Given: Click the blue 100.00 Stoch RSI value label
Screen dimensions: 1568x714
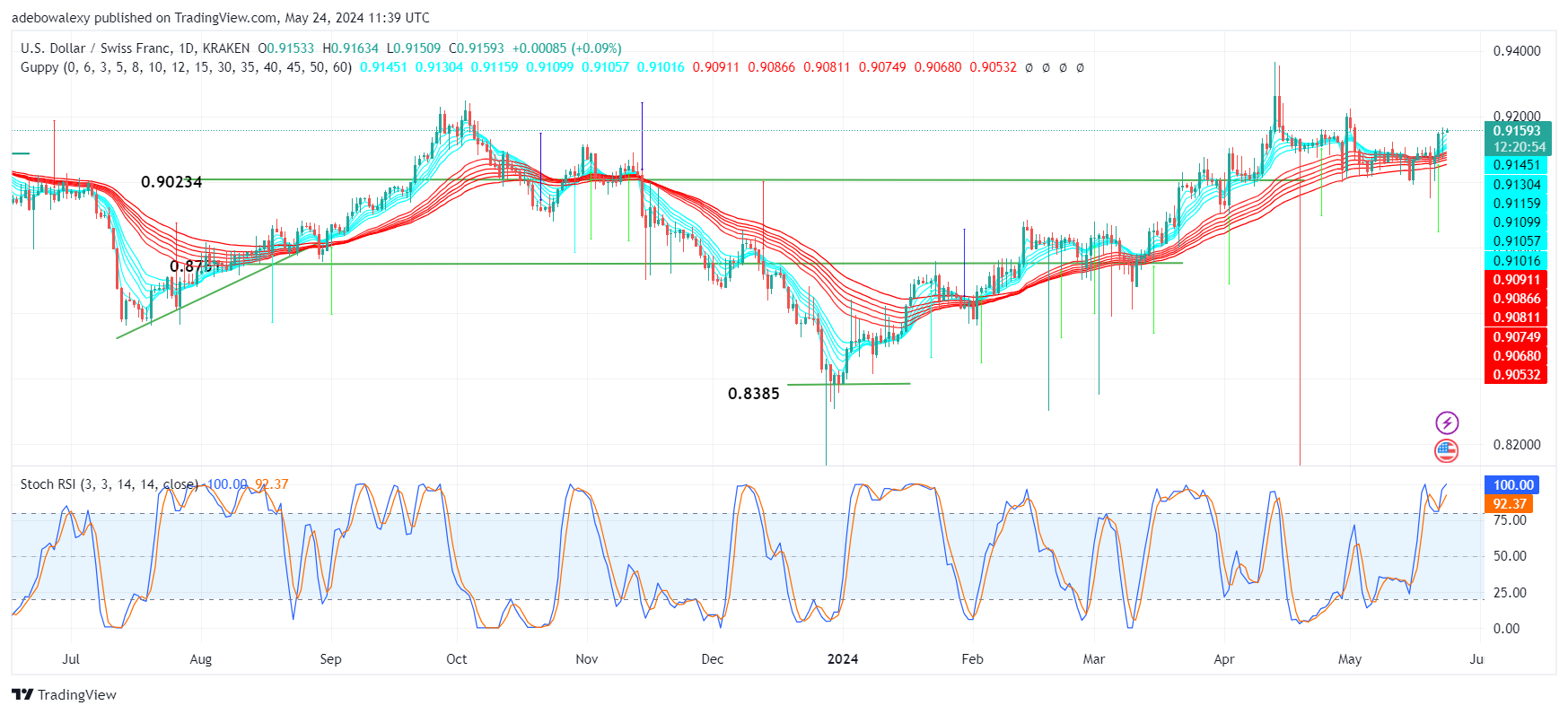Looking at the screenshot, I should coord(1512,485).
